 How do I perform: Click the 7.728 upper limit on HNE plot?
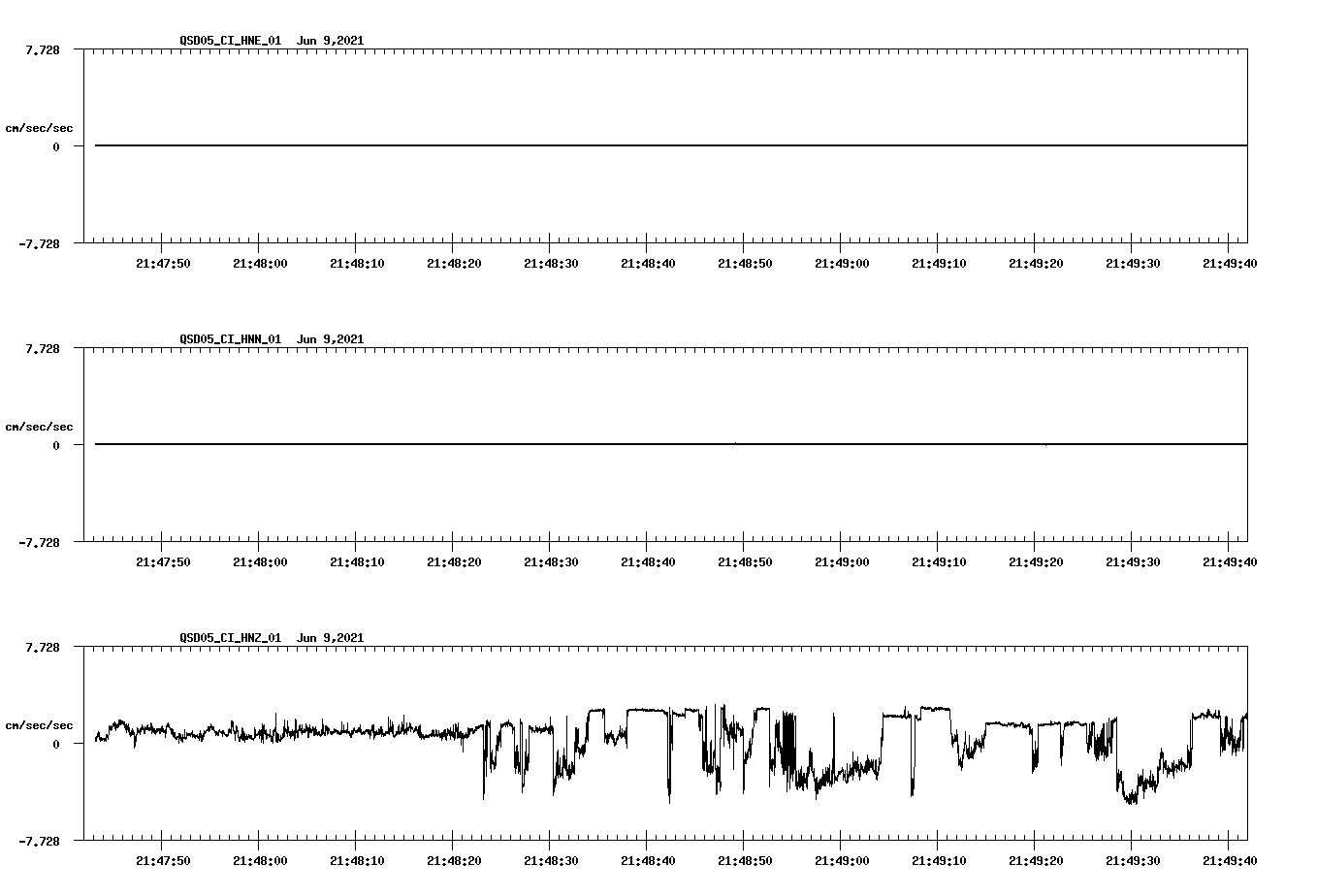click(x=42, y=49)
